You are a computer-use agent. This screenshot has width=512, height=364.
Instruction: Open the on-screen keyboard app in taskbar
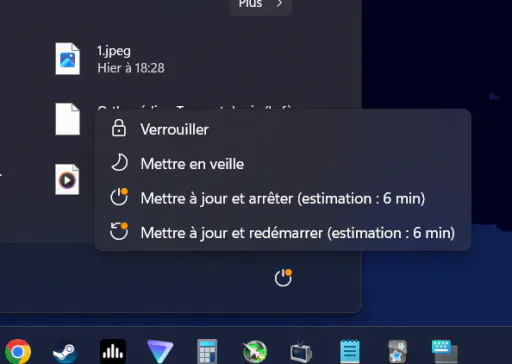click(445, 352)
